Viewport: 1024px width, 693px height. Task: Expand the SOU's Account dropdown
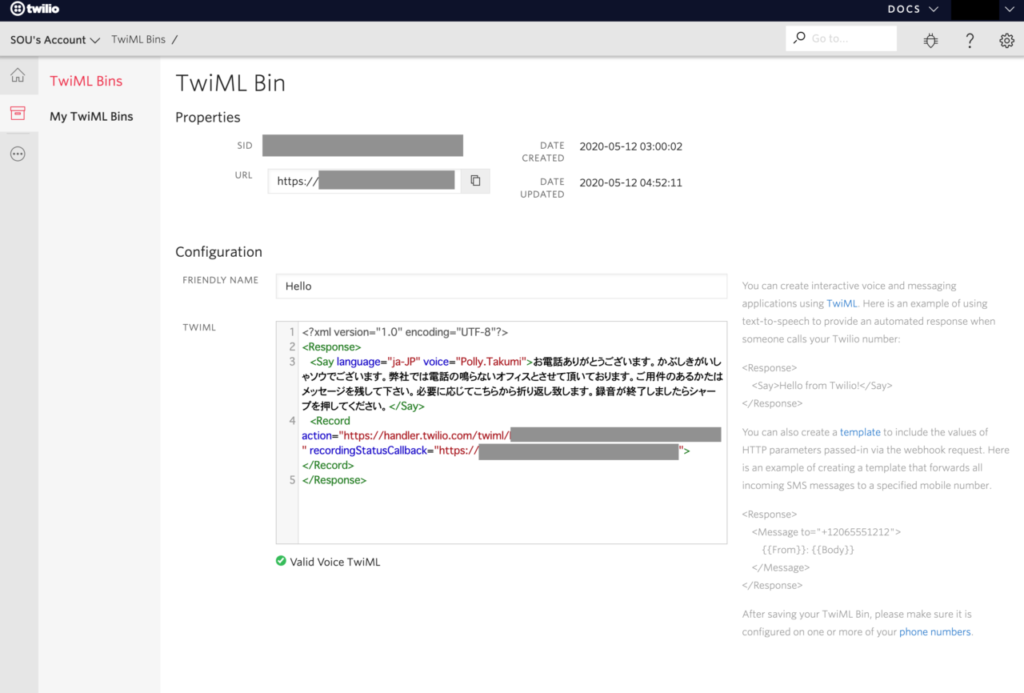click(55, 40)
